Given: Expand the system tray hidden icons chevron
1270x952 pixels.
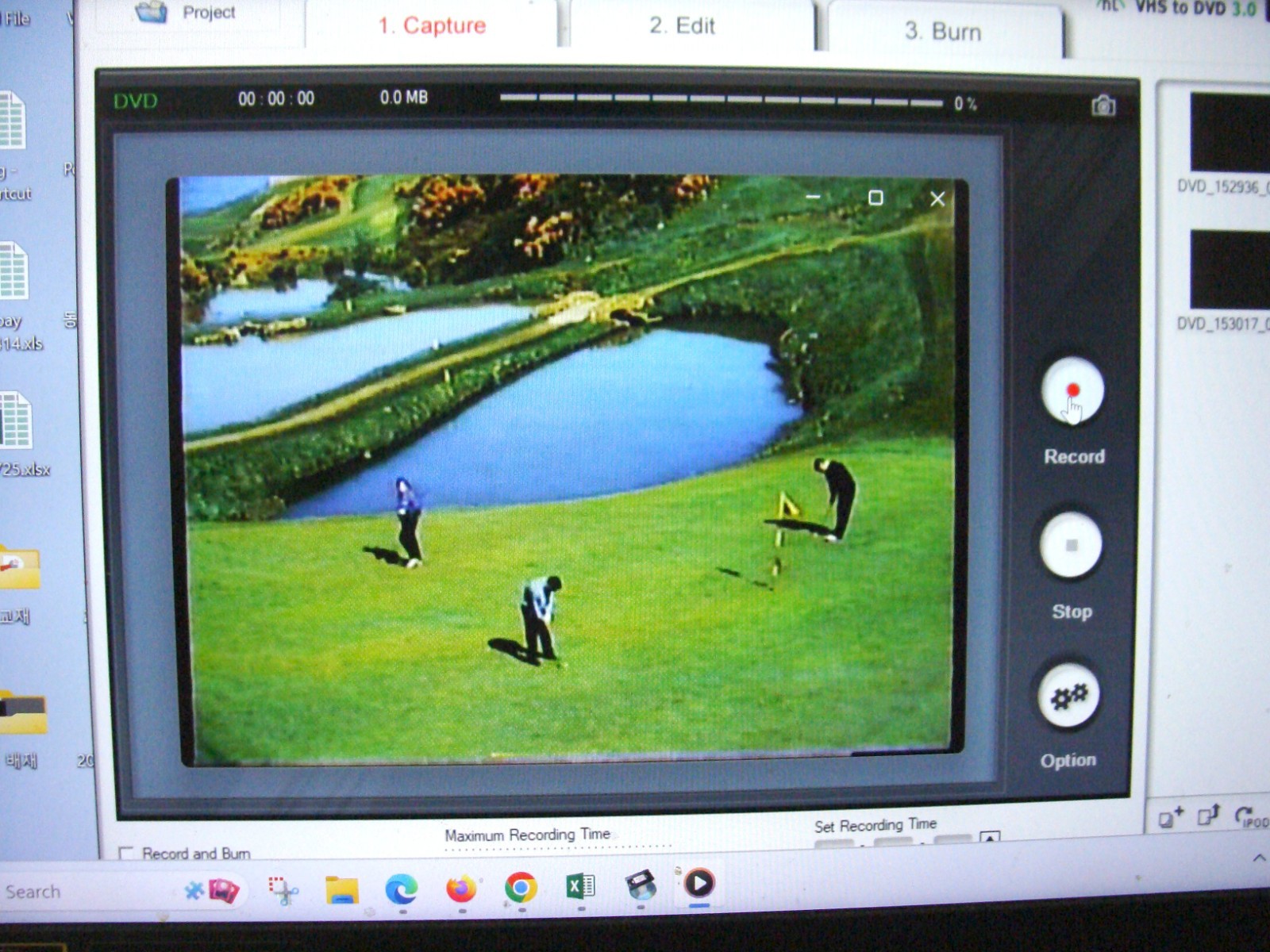Looking at the screenshot, I should tap(1259, 858).
